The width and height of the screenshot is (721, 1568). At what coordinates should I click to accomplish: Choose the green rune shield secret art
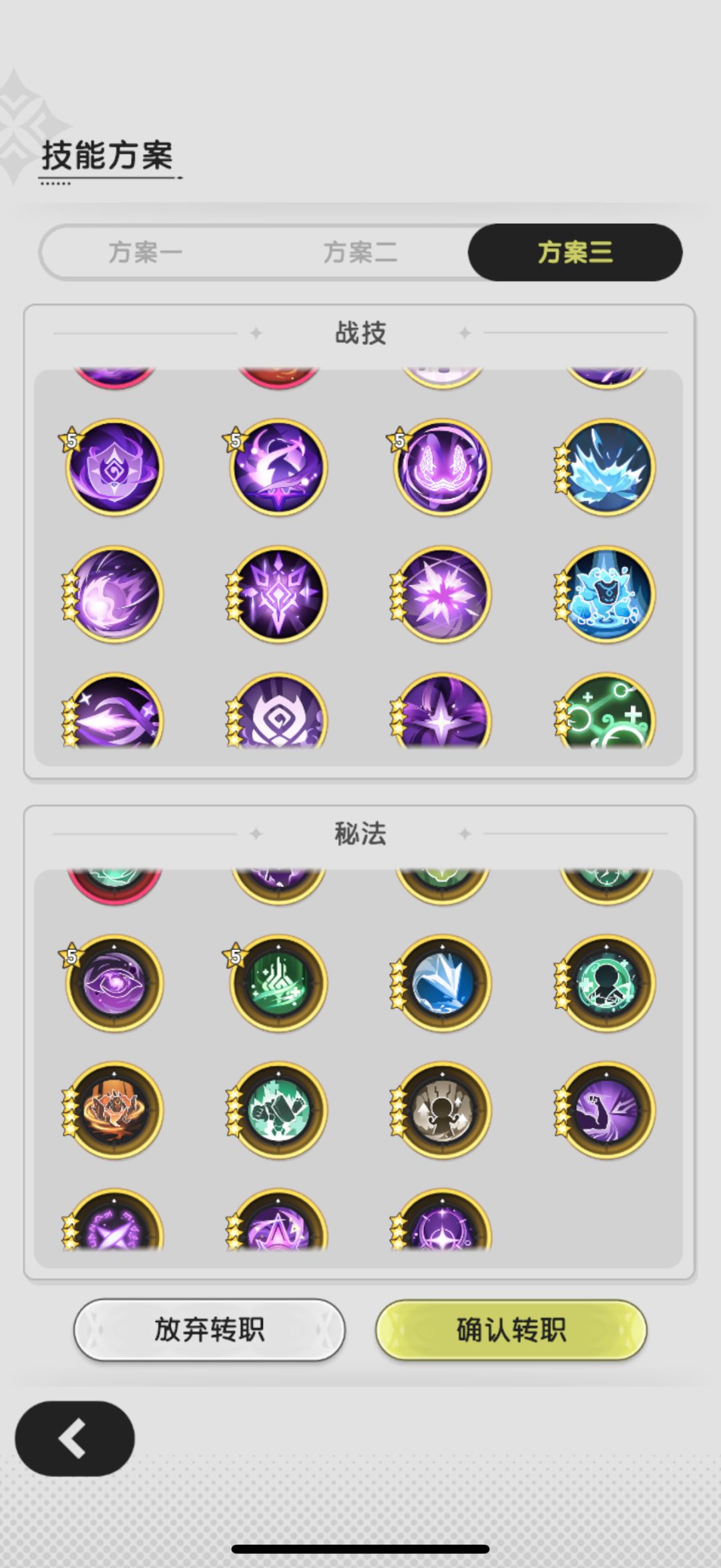click(x=278, y=983)
